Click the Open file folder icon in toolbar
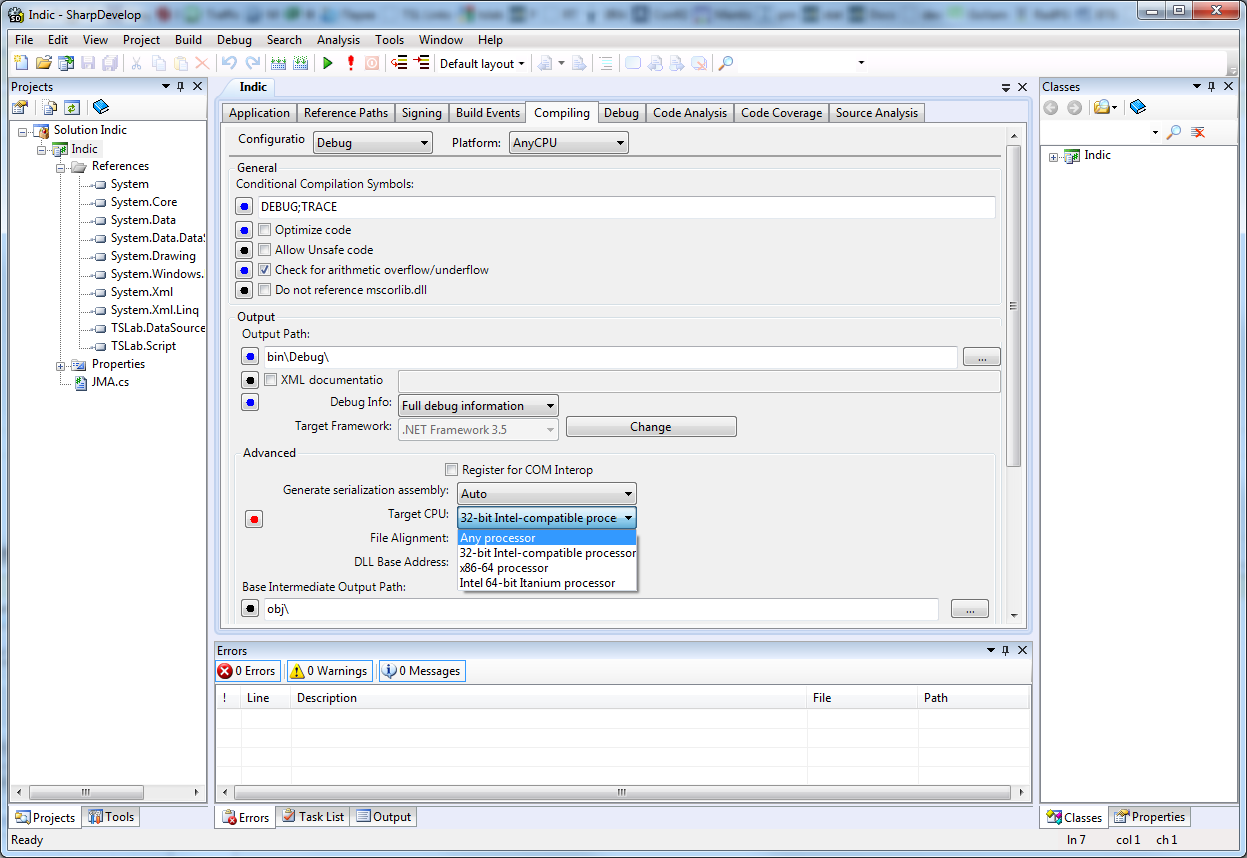The image size is (1247, 858). coord(43,63)
